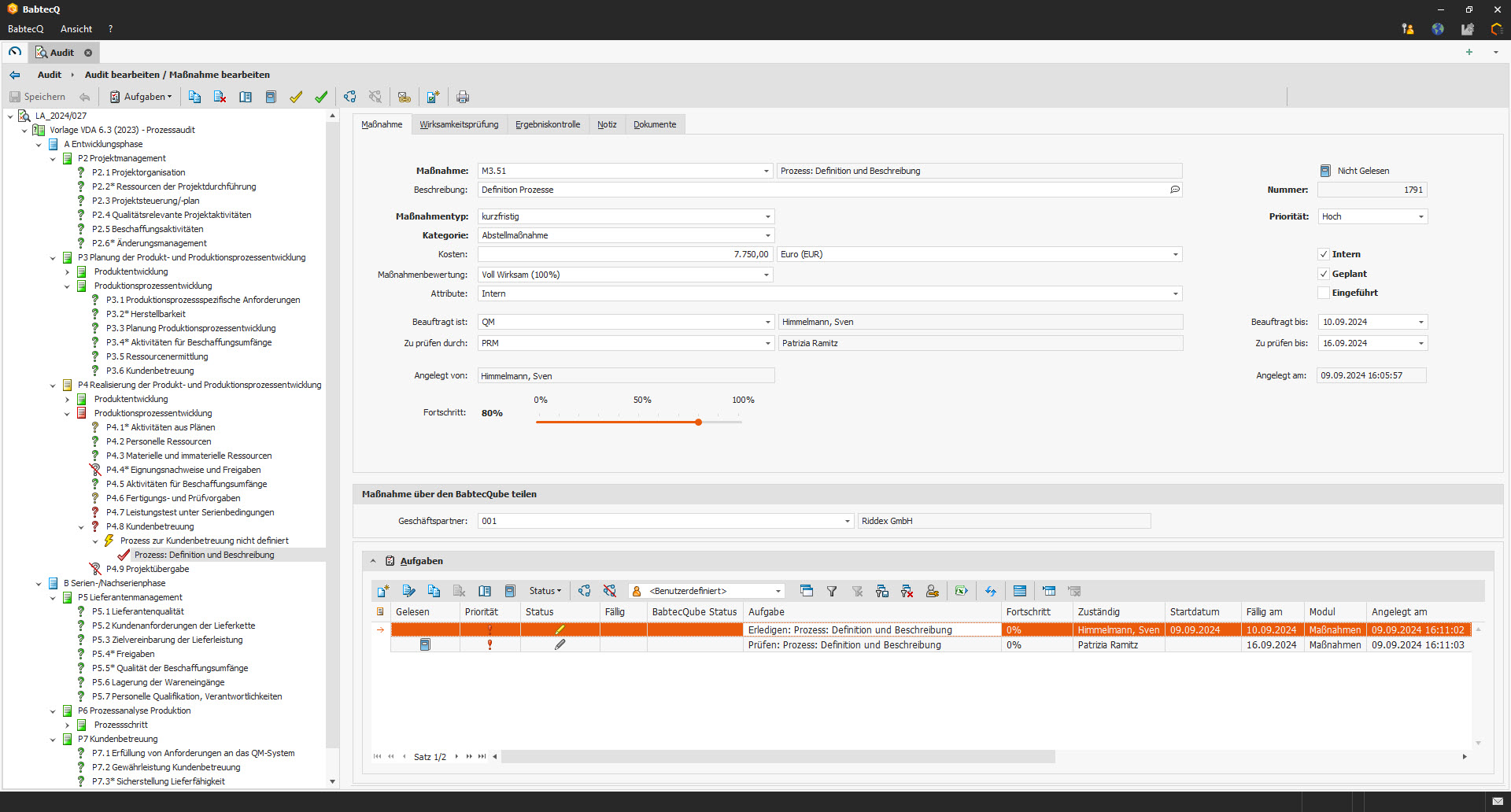Click the copy icon in the main toolbar

194,97
